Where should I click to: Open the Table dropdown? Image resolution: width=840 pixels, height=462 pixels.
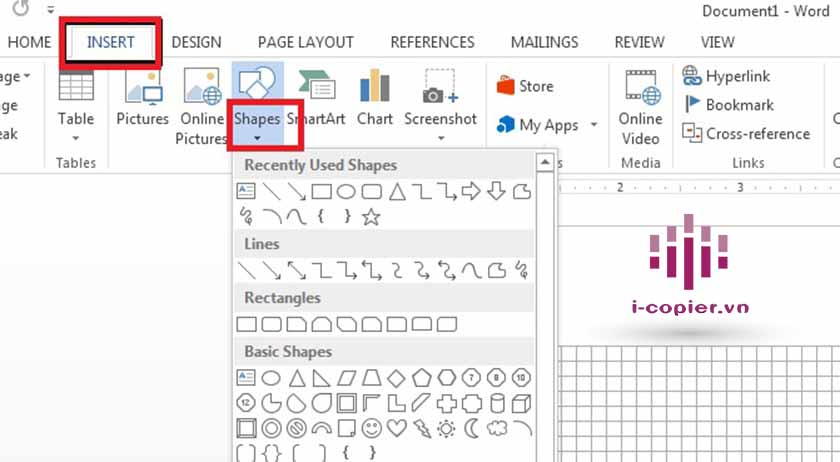point(76,138)
